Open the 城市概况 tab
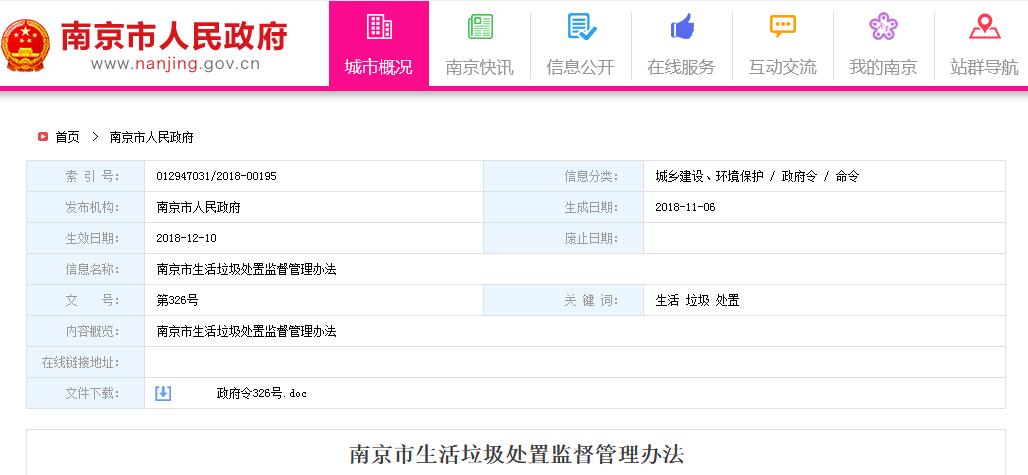1028x475 pixels. coord(379,68)
